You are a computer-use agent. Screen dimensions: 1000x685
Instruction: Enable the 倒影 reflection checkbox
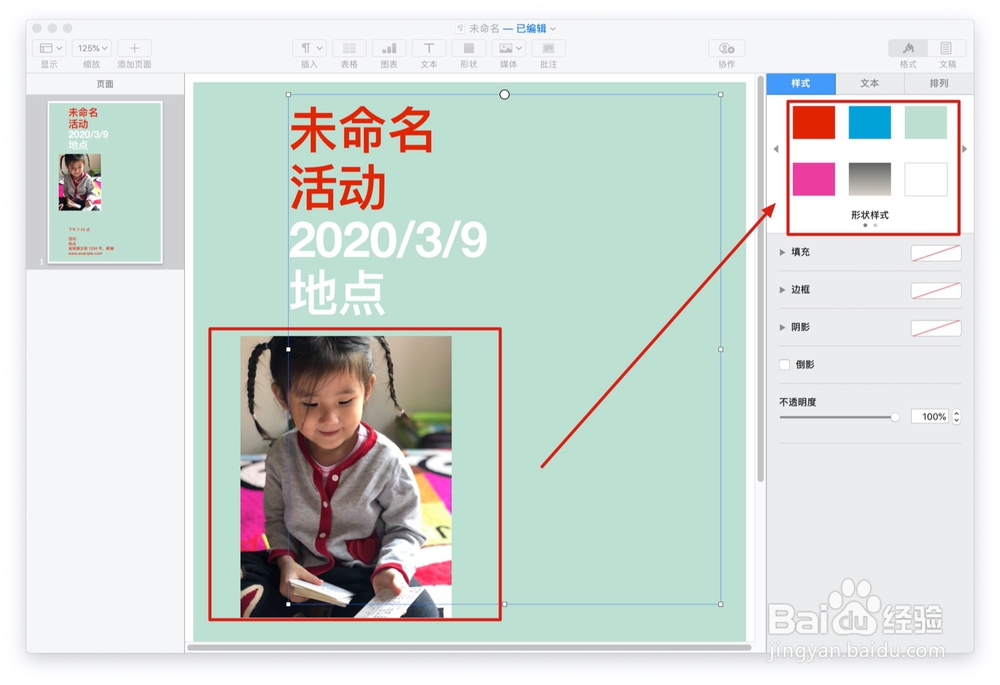(784, 365)
